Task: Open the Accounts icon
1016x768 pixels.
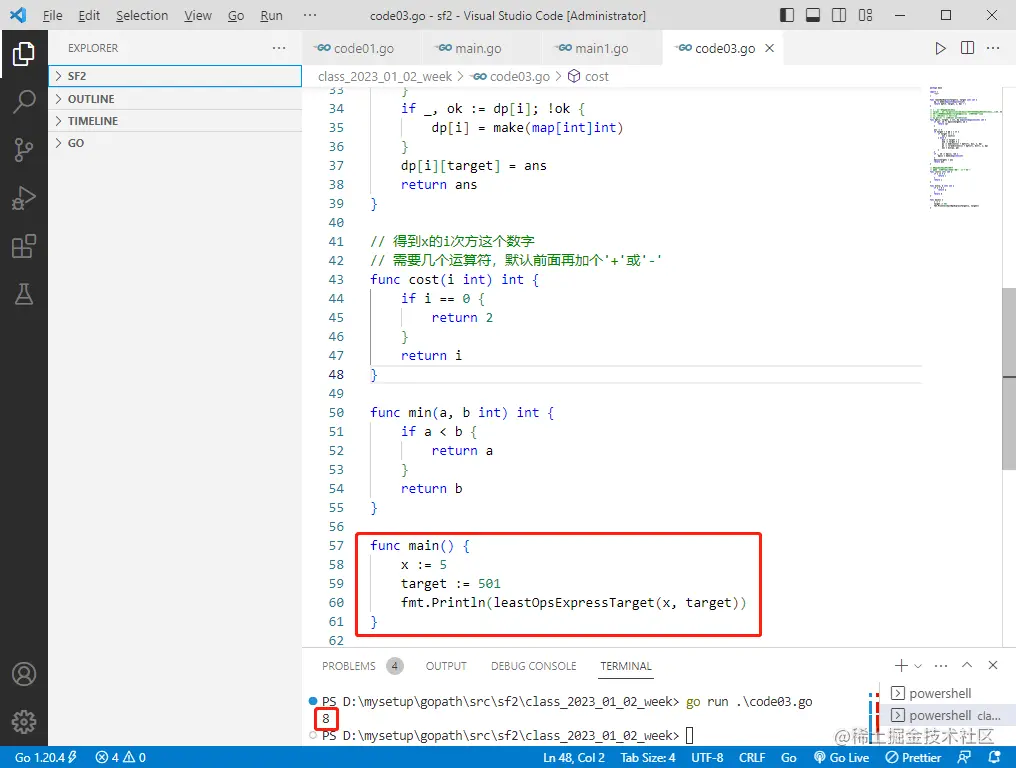Action: (x=23, y=674)
